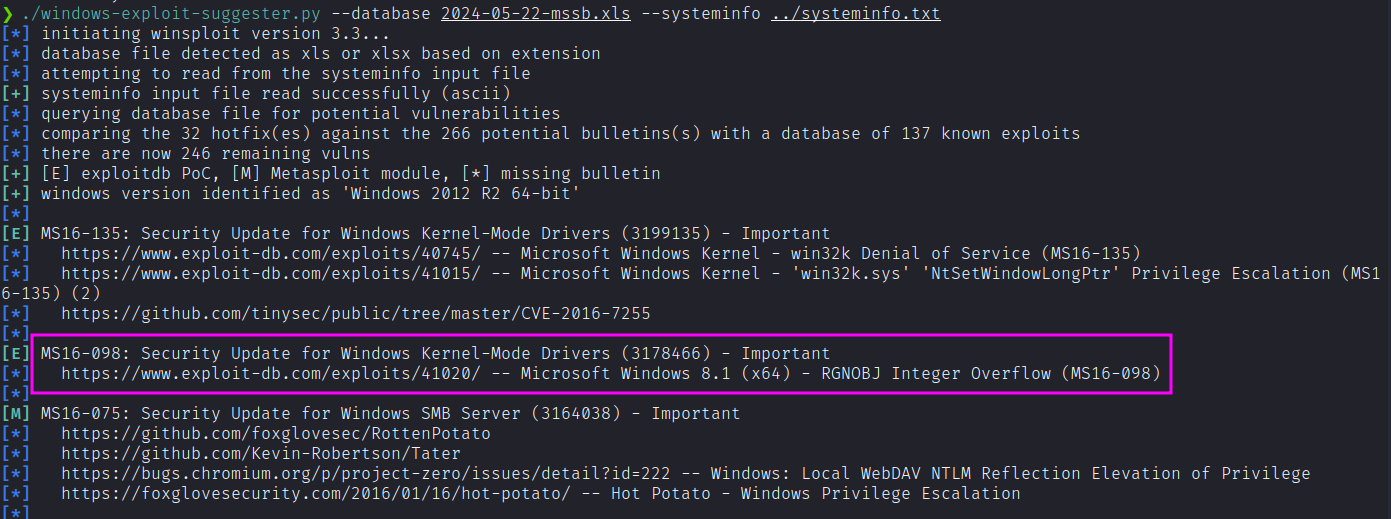Click the green prompt arrow symbol
1391x519 pixels.
7,13
